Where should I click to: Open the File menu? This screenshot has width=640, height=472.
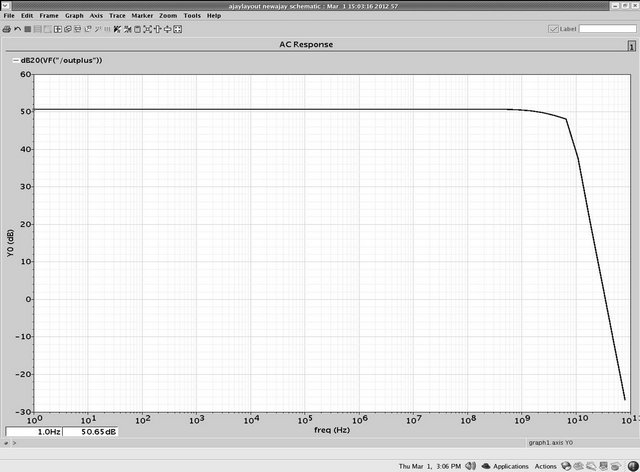pos(9,16)
